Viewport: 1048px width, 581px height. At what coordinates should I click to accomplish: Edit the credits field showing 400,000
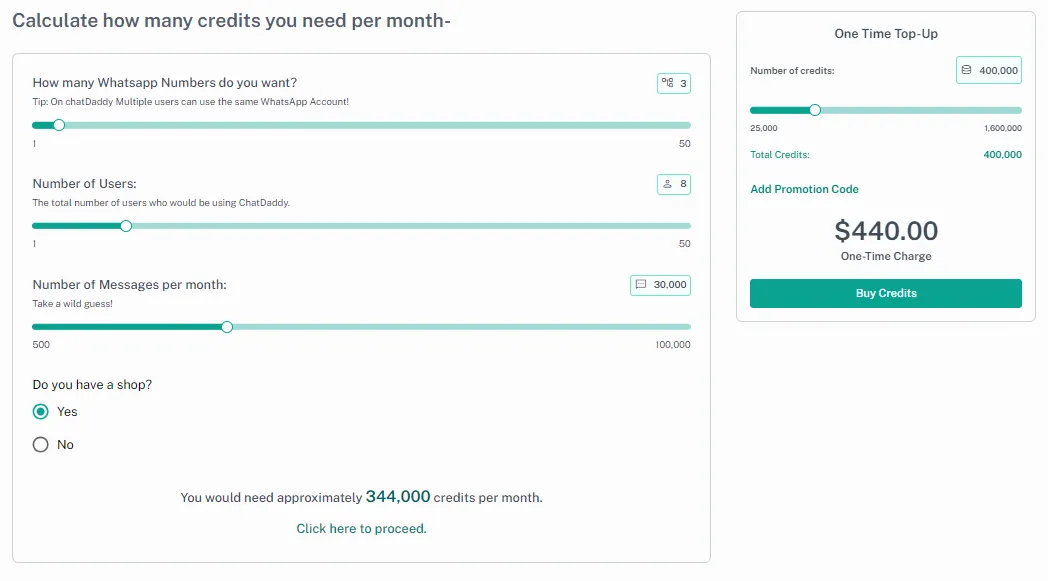click(998, 70)
